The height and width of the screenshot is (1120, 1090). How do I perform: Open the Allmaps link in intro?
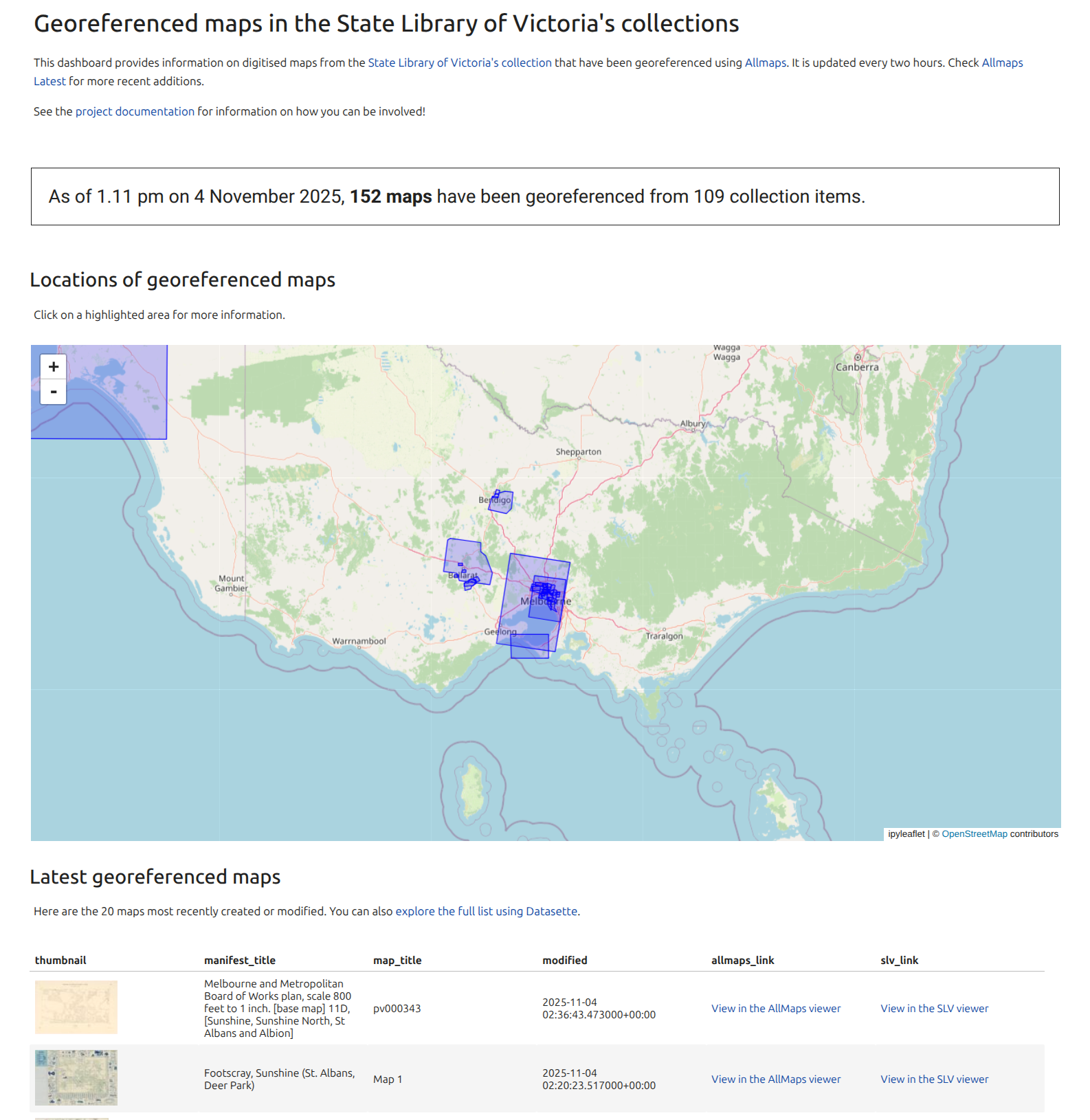tap(765, 63)
